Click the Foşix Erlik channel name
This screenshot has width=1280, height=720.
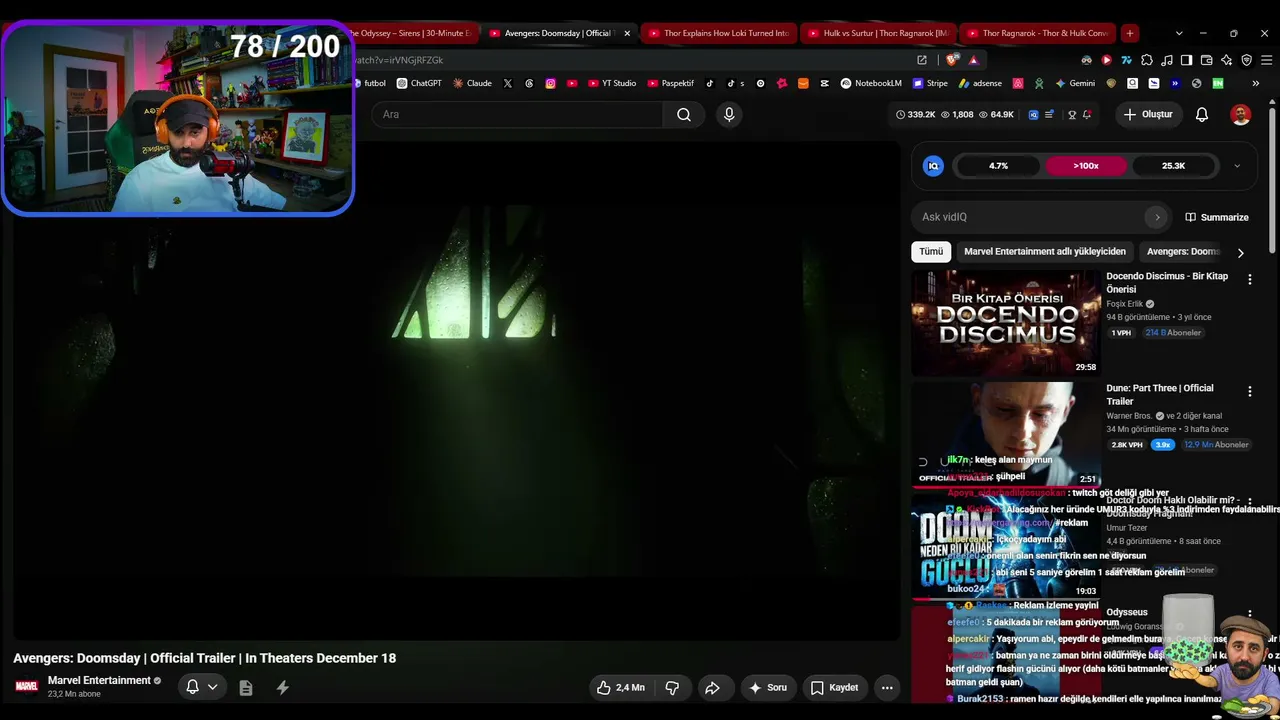(1127, 304)
